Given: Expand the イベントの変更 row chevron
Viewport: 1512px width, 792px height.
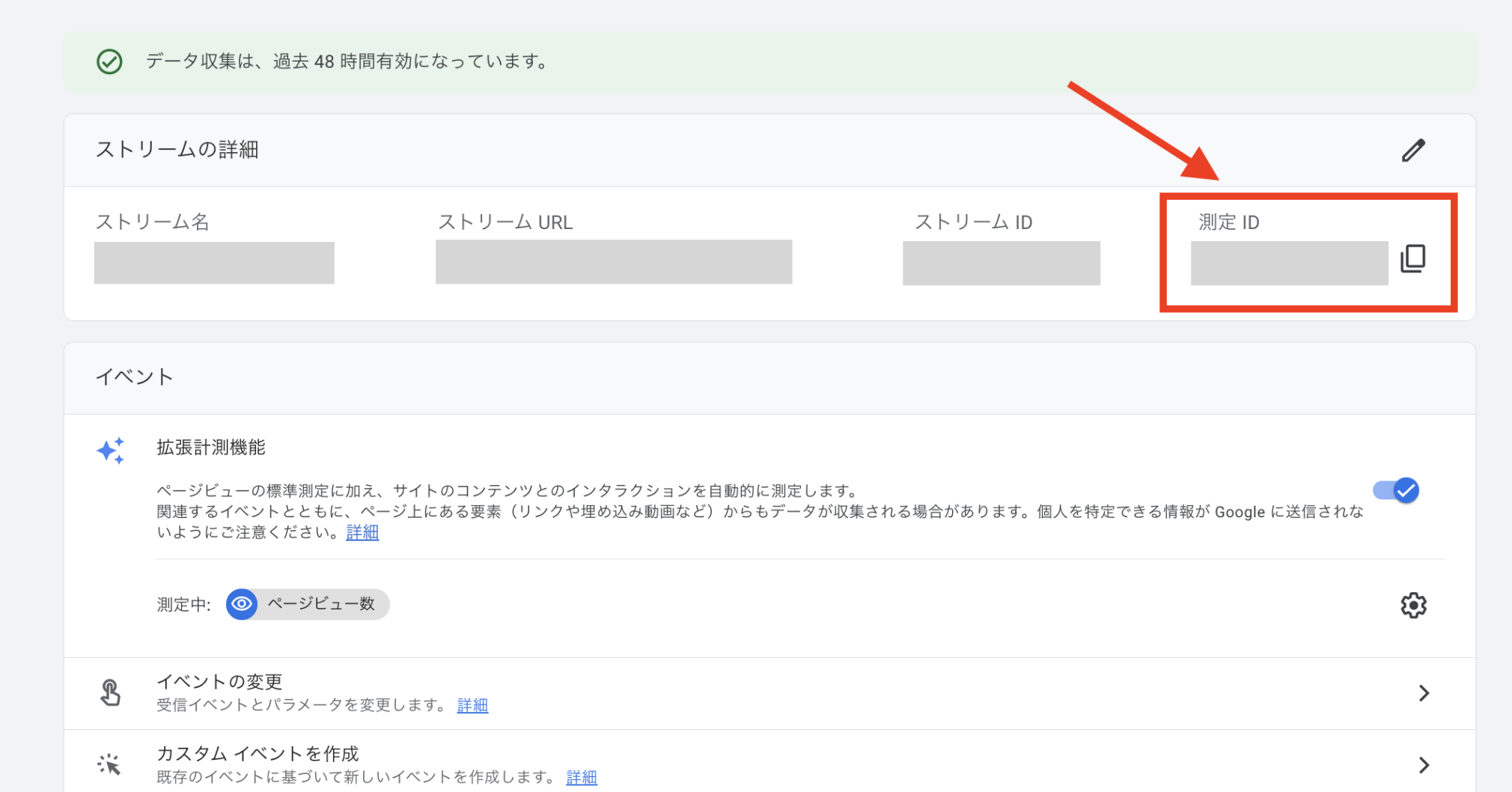Looking at the screenshot, I should (x=1424, y=693).
